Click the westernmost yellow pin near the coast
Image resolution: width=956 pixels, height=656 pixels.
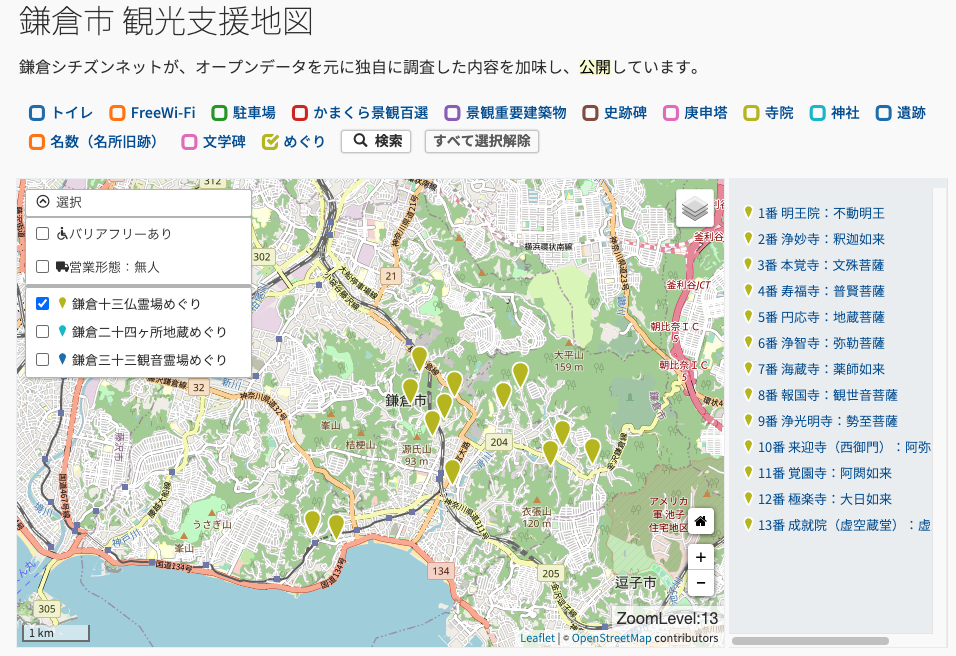(x=312, y=521)
